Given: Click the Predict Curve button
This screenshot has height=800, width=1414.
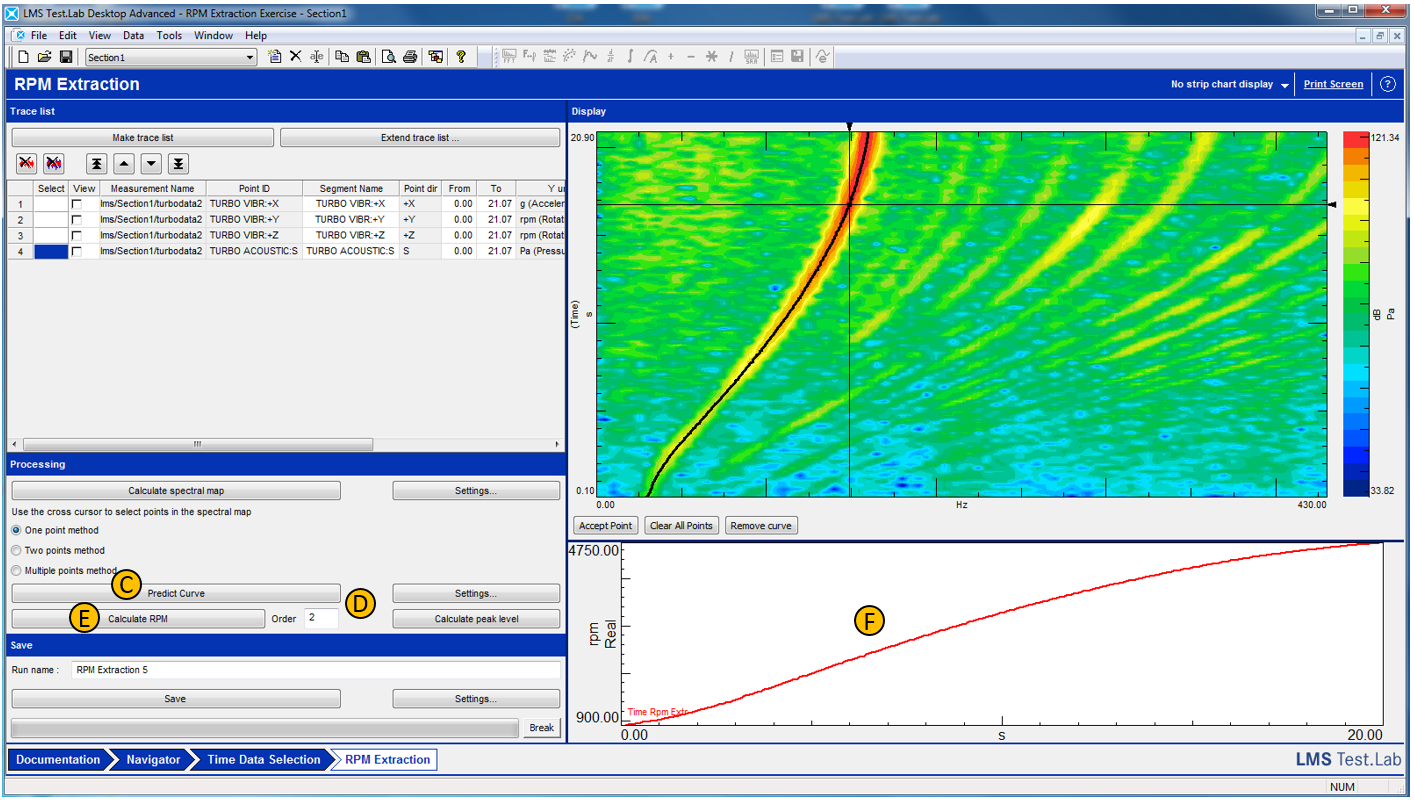Looking at the screenshot, I should coord(176,593).
